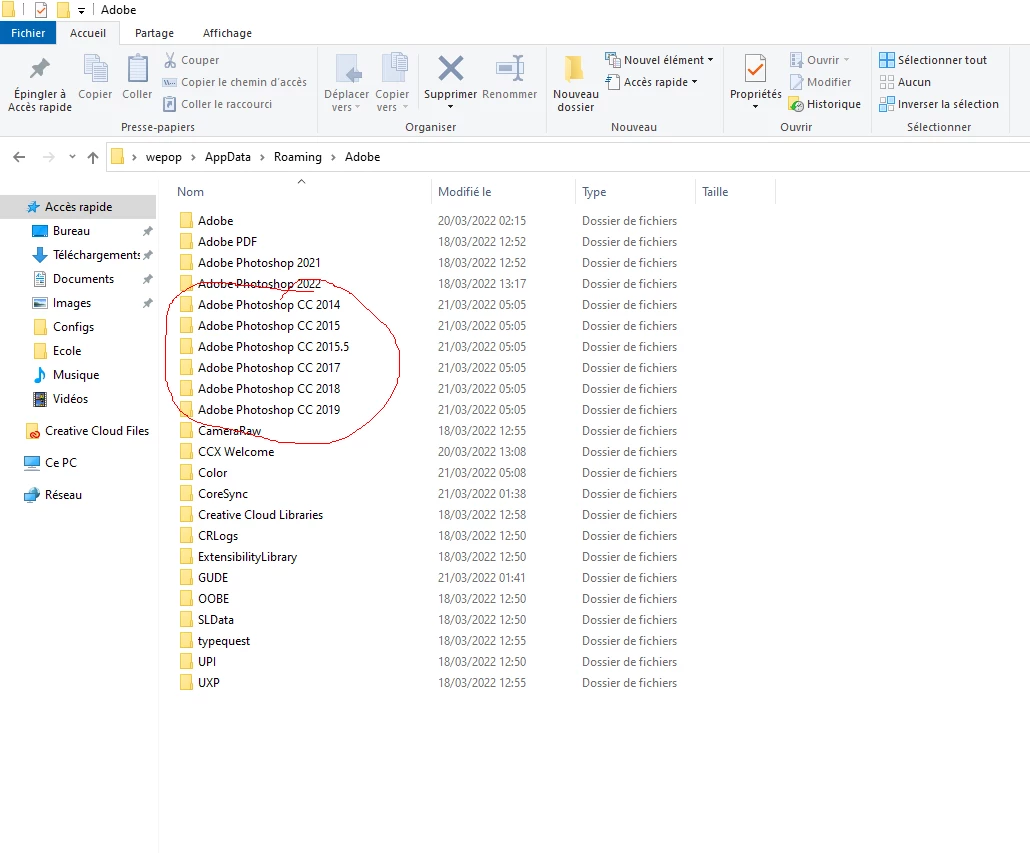Image resolution: width=1030 pixels, height=853 pixels.
Task: Switch to the Affichage tab
Action: tap(227, 33)
